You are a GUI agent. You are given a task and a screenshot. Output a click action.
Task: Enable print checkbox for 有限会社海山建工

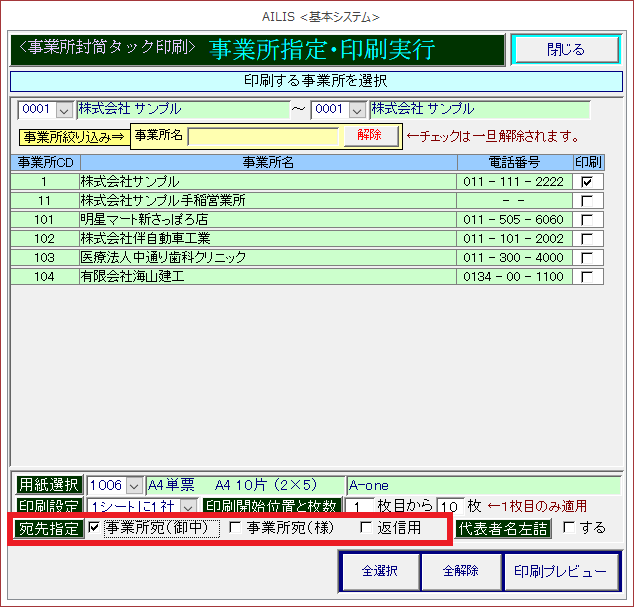[587, 277]
